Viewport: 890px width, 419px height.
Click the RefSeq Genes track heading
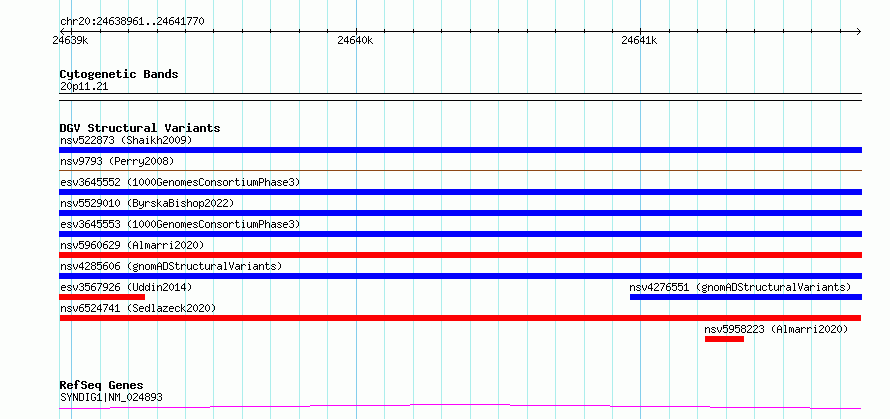102,386
